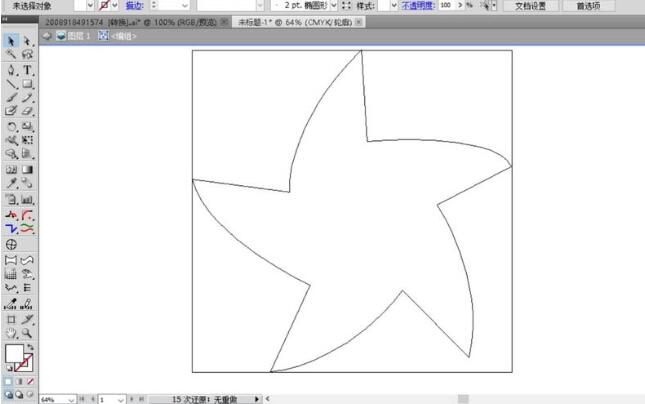Swap fill and stroke colors arrow
Screen dimensions: 645x404
click(30, 347)
